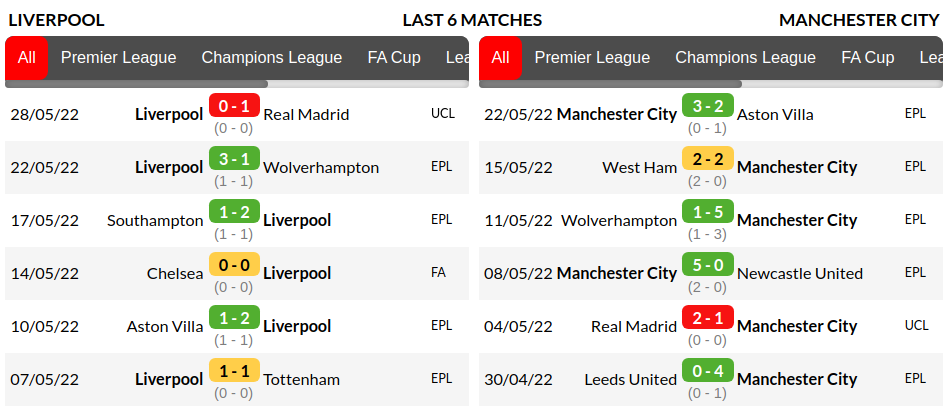
Task: Select Liverpool's red All tab
Action: coord(26,58)
